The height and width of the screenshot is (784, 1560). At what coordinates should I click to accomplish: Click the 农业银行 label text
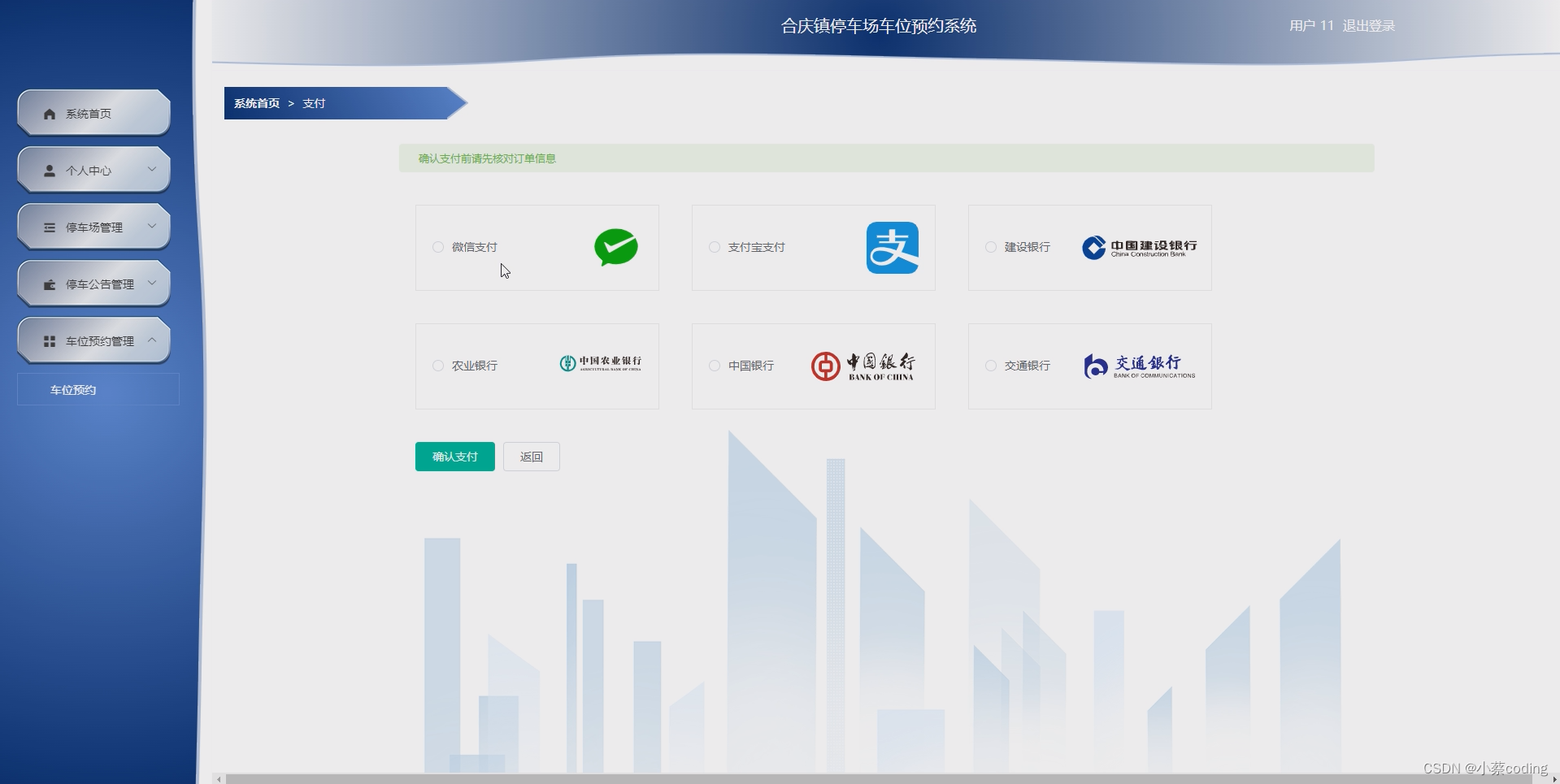point(475,366)
